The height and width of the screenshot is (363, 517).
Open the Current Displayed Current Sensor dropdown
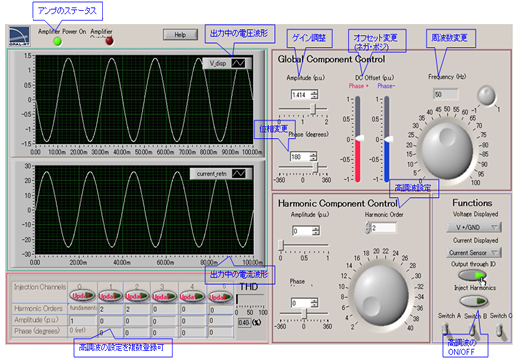tap(474, 253)
